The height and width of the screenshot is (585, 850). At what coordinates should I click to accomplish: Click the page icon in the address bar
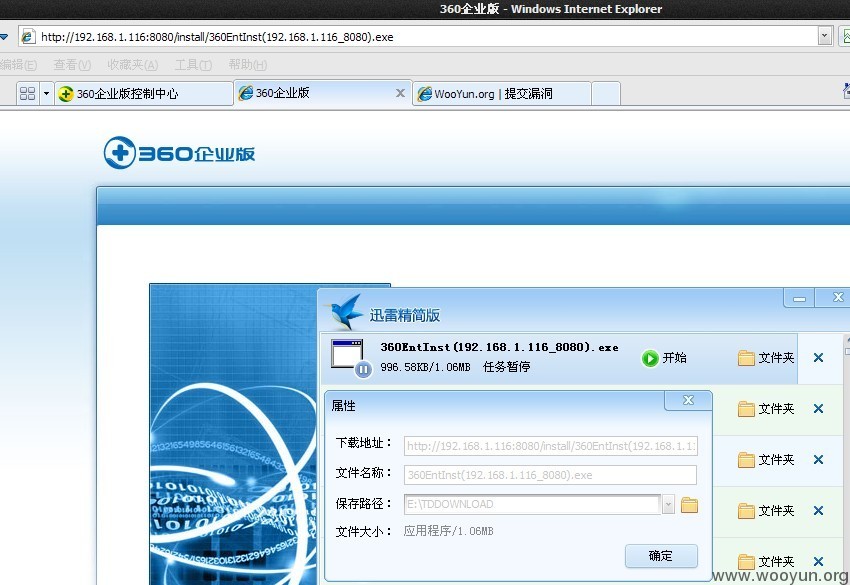tap(28, 37)
